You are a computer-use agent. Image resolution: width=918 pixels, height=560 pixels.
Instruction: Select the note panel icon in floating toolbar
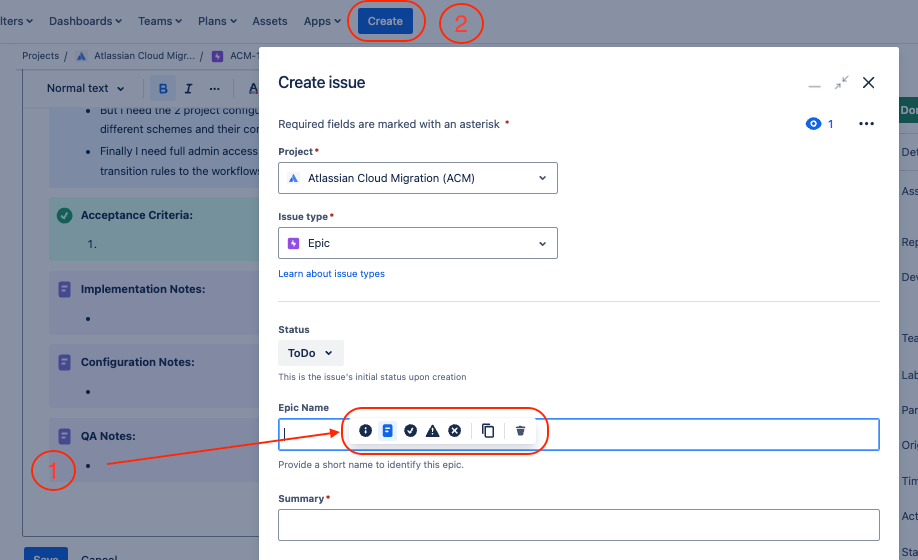coord(388,431)
